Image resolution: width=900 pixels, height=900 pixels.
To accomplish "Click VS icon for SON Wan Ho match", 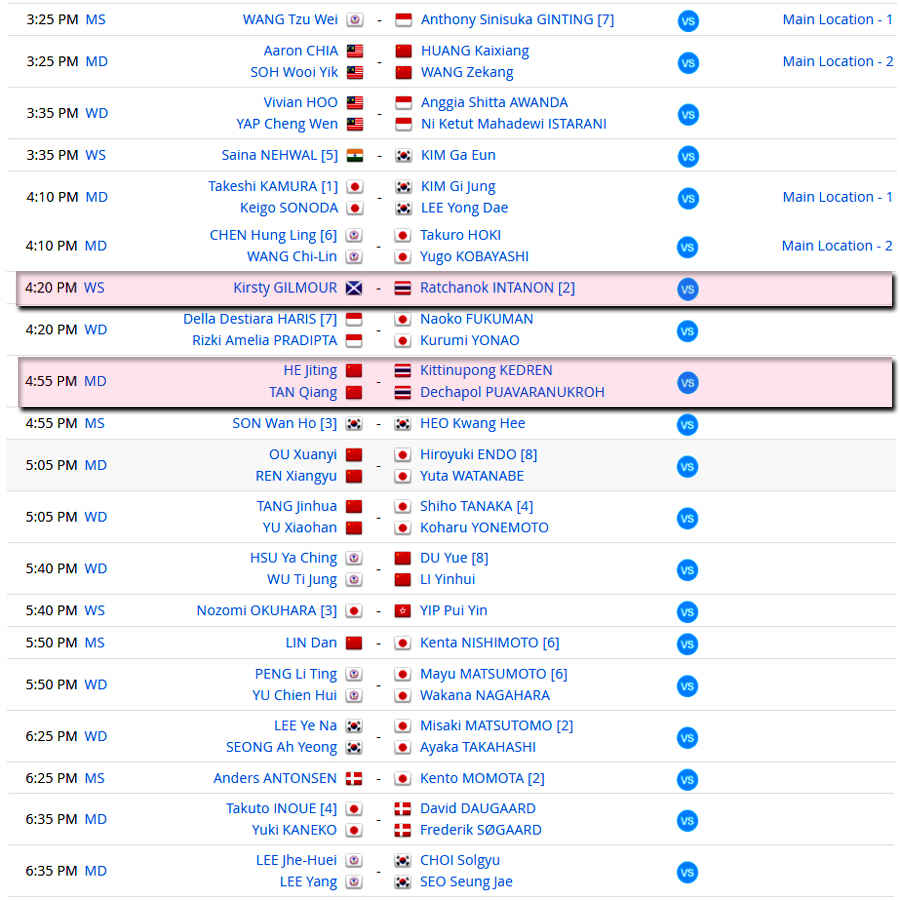I will (688, 425).
